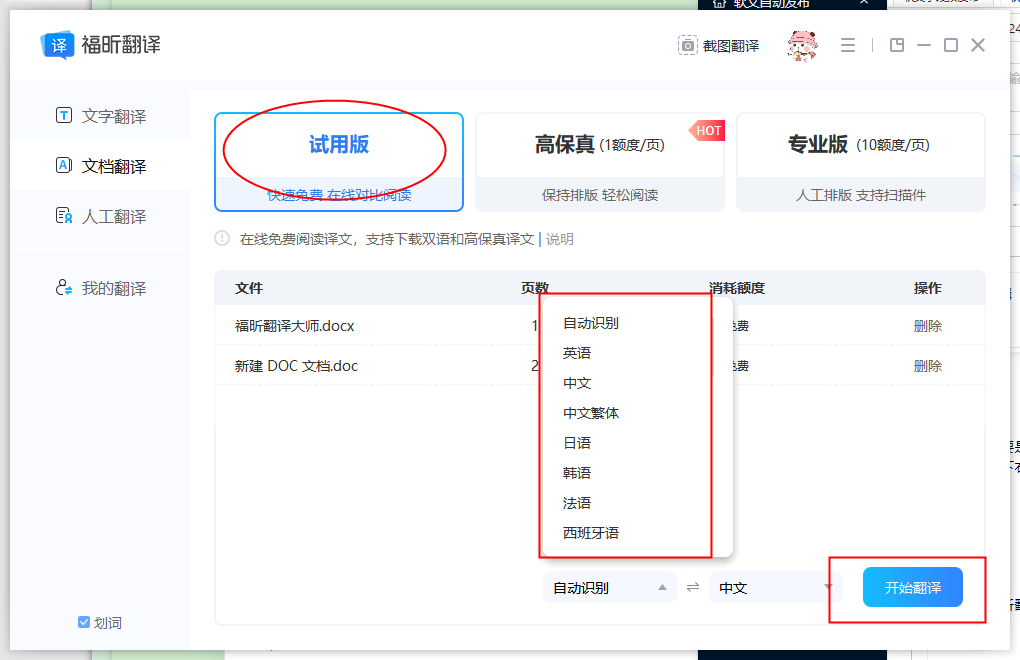1020x660 pixels.
Task: Click the user avatar picture
Action: point(801,45)
